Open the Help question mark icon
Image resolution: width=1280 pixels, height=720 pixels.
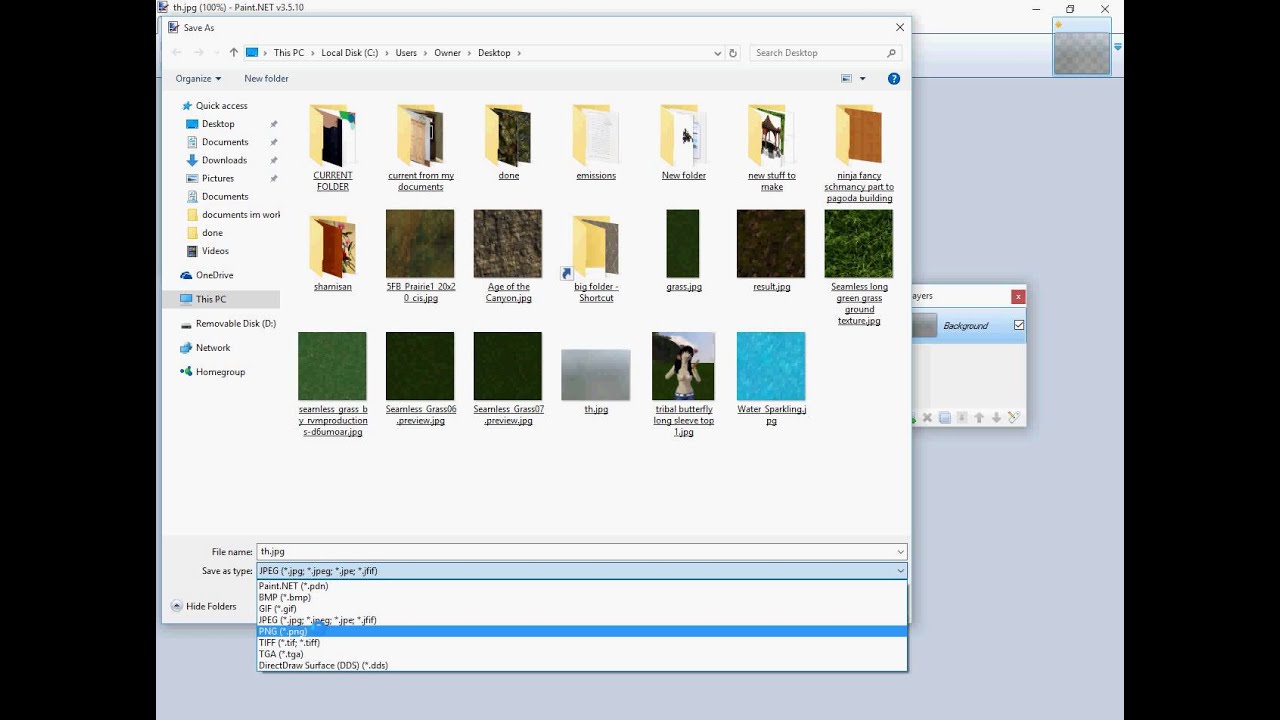click(894, 78)
